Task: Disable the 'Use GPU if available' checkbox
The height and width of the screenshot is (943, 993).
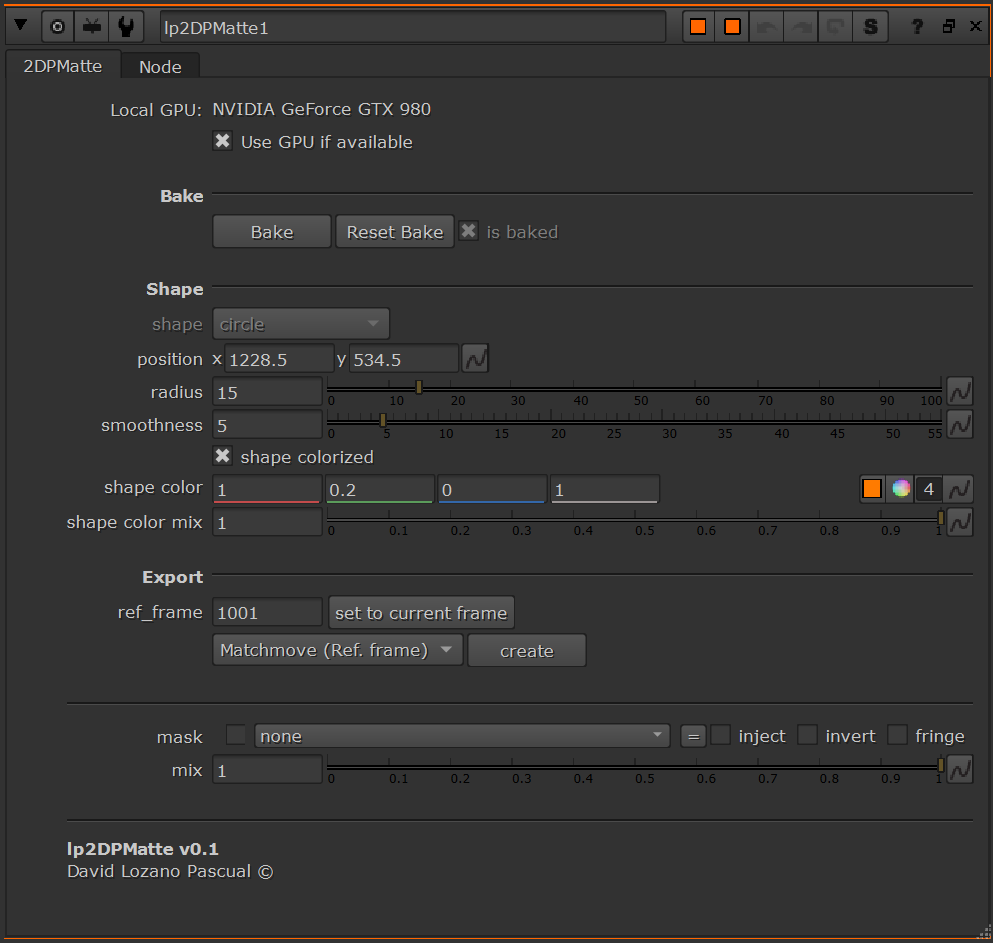Action: 223,141
